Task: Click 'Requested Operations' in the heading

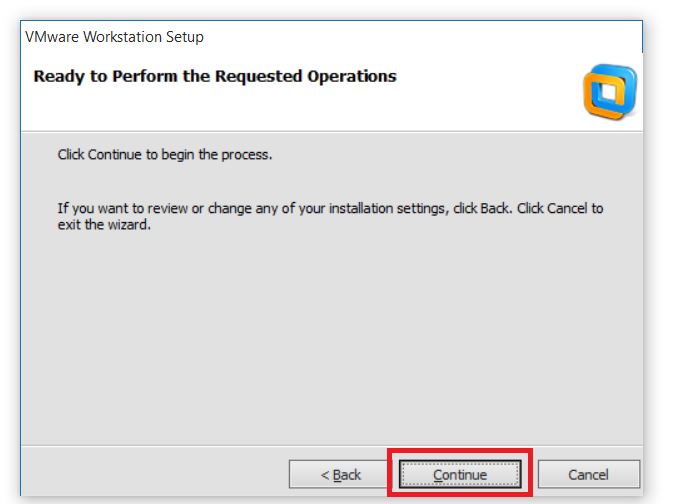Action: click(320, 76)
